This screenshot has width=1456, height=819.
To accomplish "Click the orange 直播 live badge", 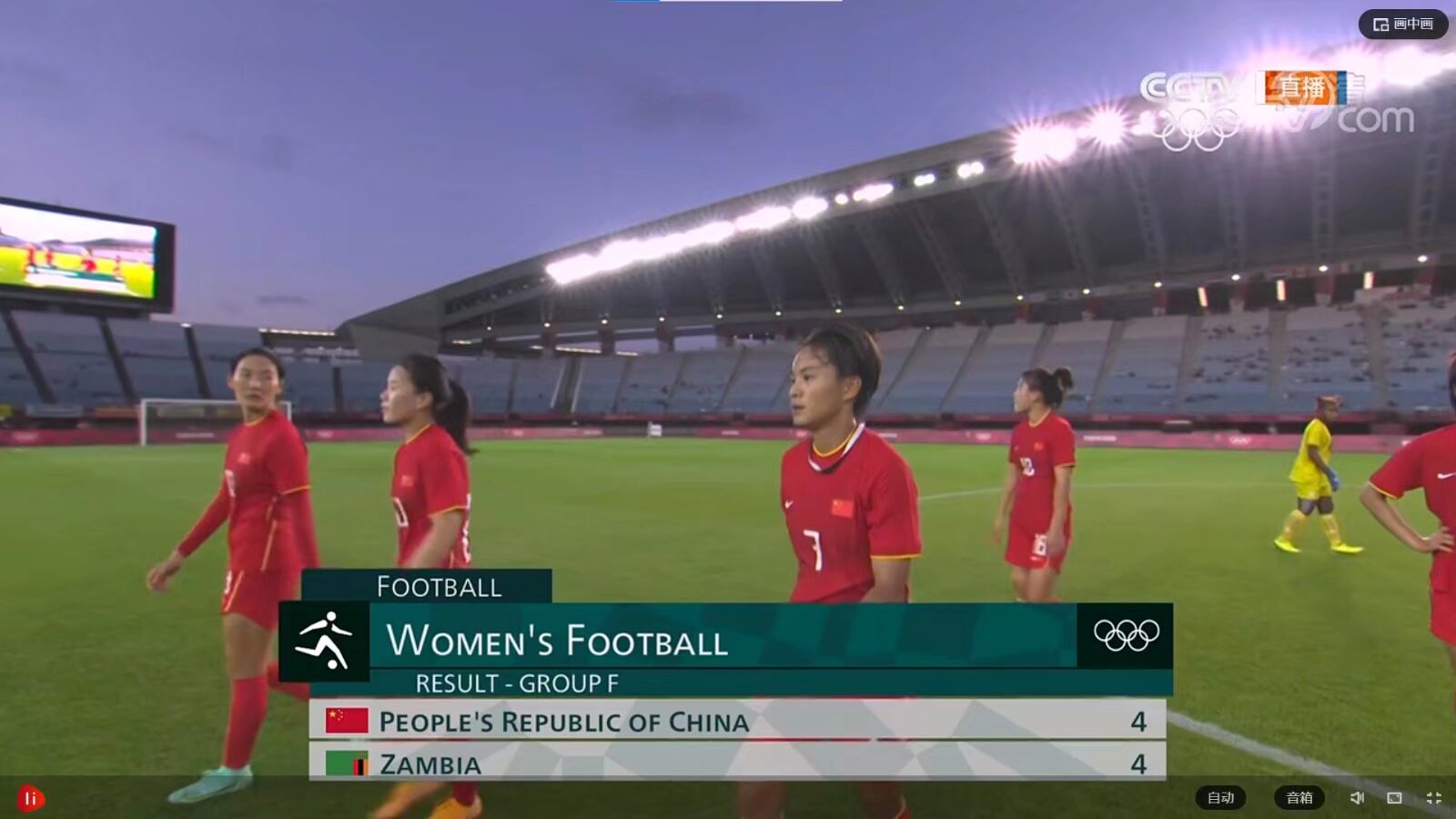I will [x=1301, y=87].
